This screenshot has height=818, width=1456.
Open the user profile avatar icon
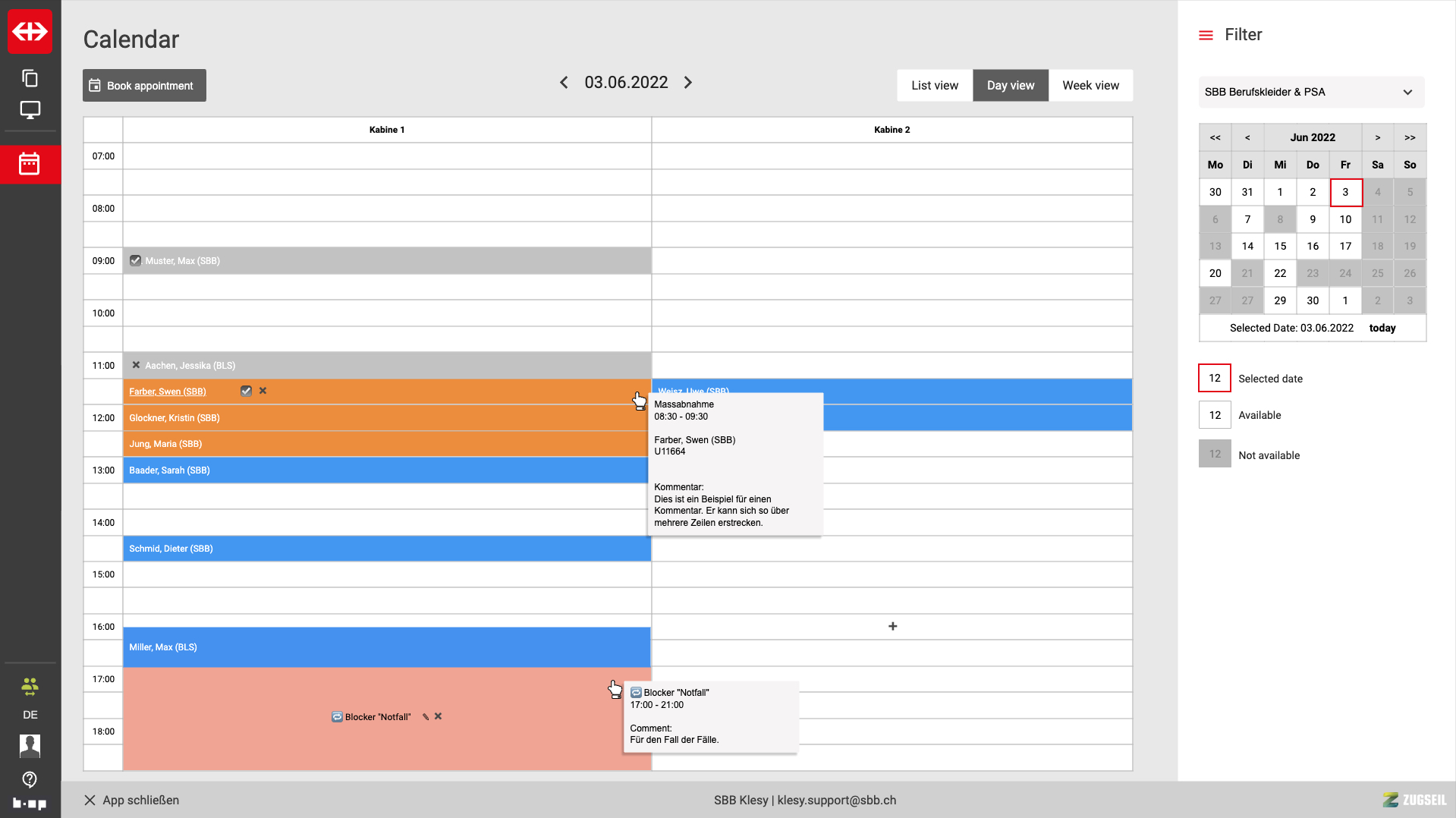30,746
